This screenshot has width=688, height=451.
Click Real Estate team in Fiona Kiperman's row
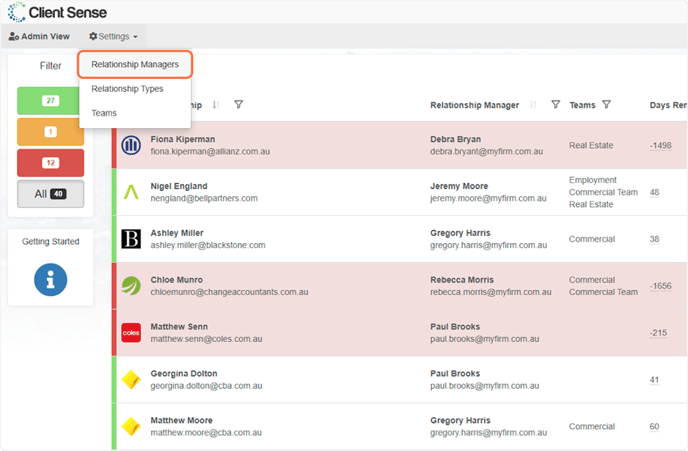[591, 145]
